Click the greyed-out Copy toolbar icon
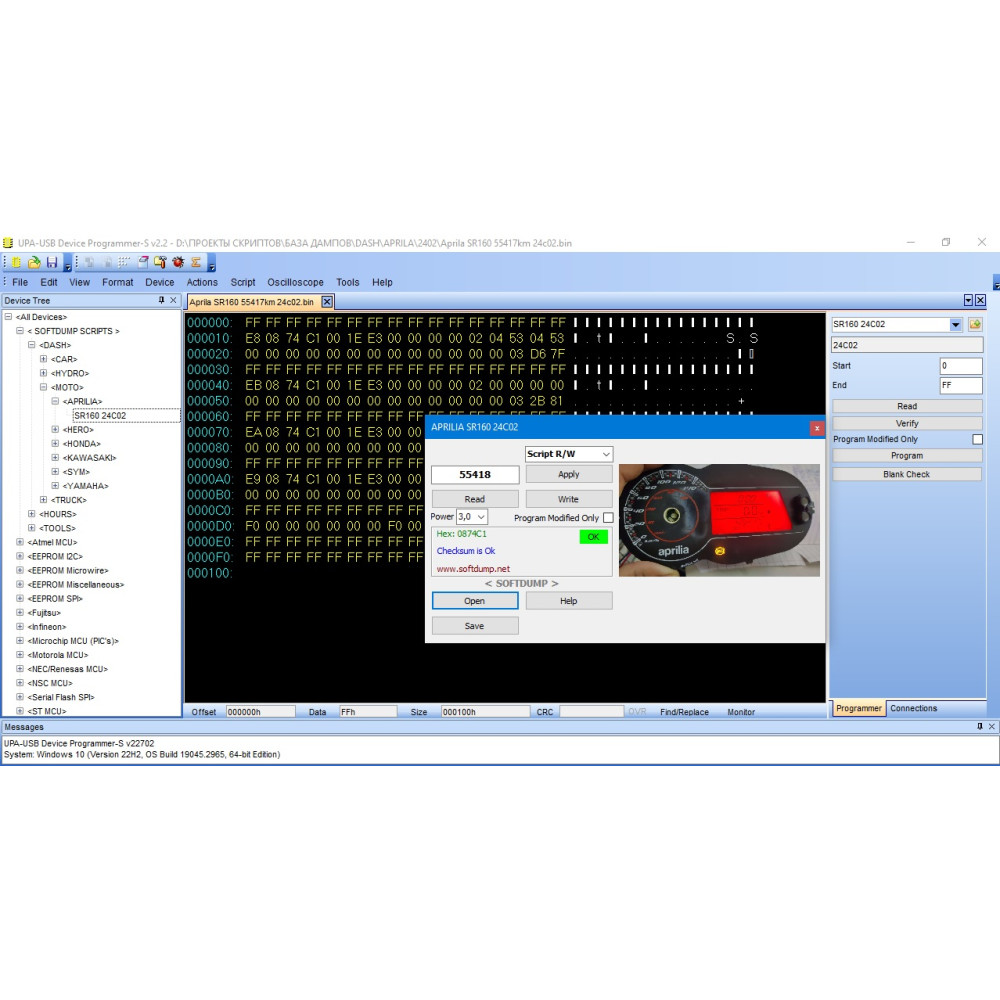 tap(90, 262)
